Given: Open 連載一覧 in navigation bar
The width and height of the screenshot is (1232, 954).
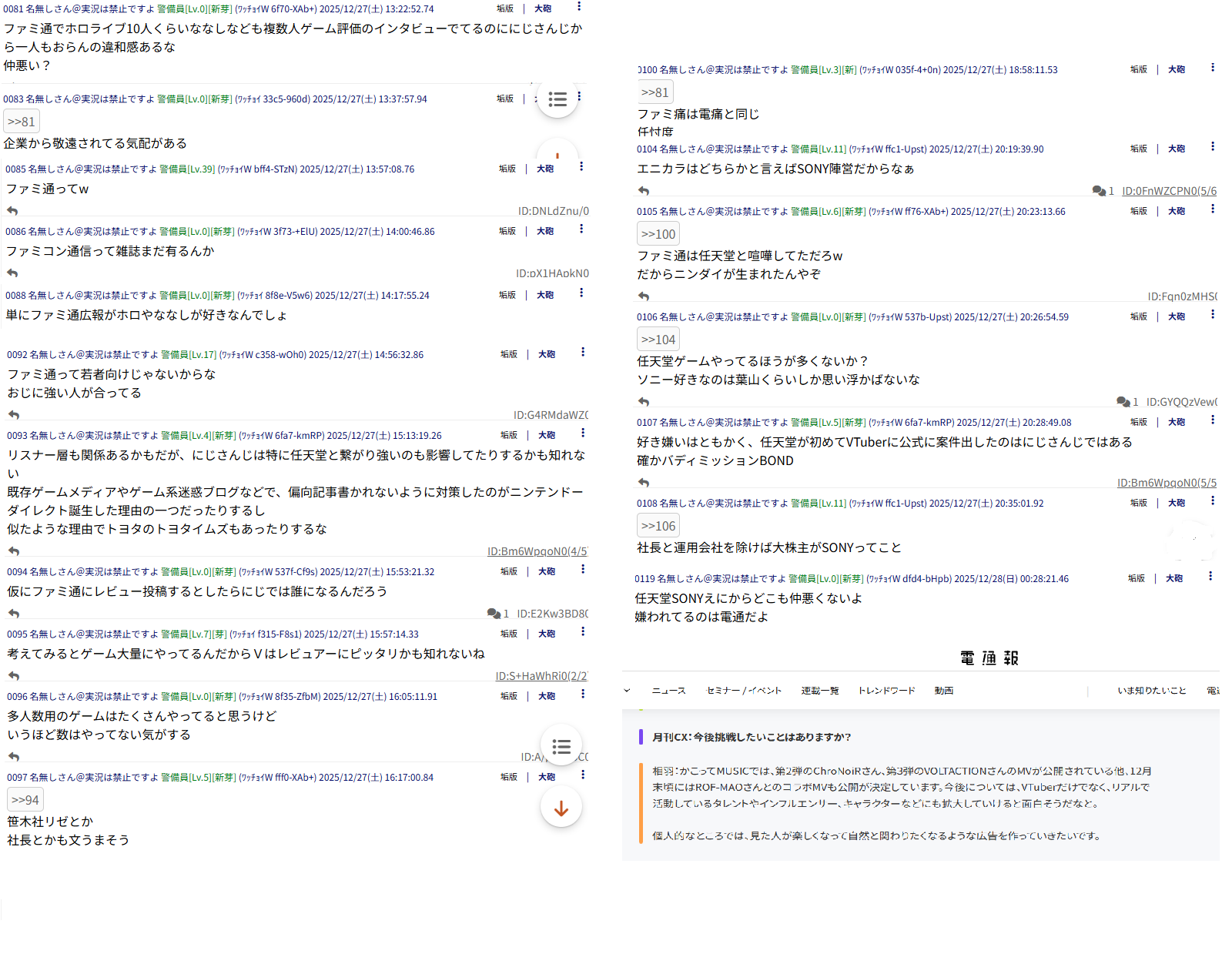Looking at the screenshot, I should (819, 691).
